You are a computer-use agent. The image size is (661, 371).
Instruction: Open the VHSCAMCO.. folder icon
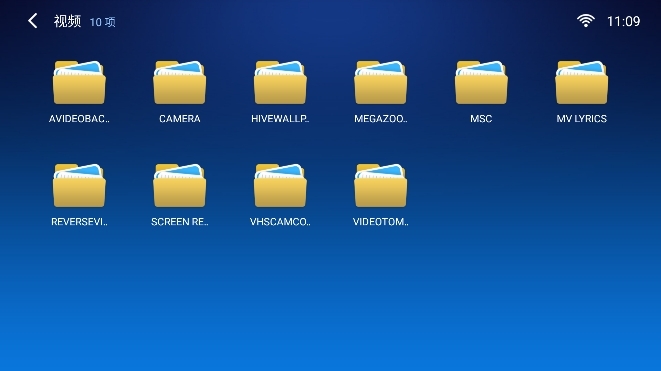coord(280,186)
